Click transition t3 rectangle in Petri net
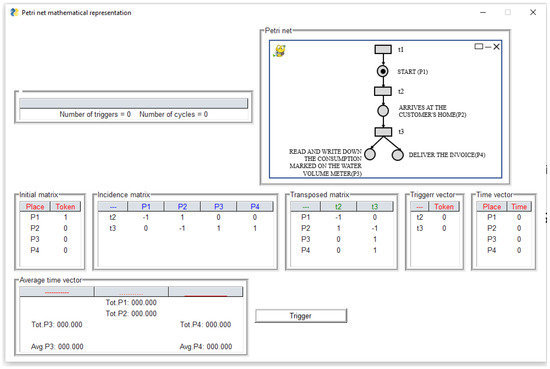 click(x=383, y=132)
